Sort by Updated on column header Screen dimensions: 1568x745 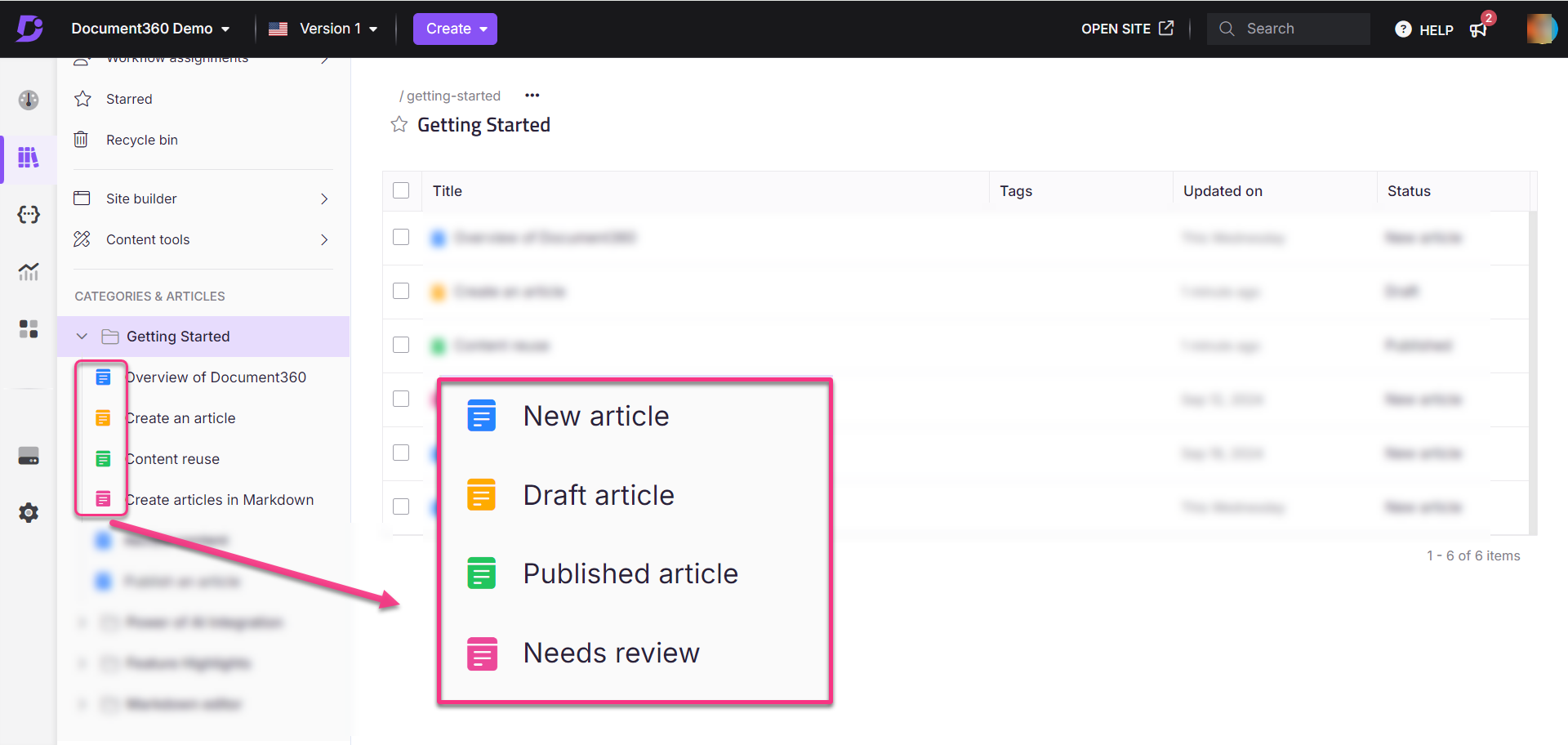pos(1223,190)
